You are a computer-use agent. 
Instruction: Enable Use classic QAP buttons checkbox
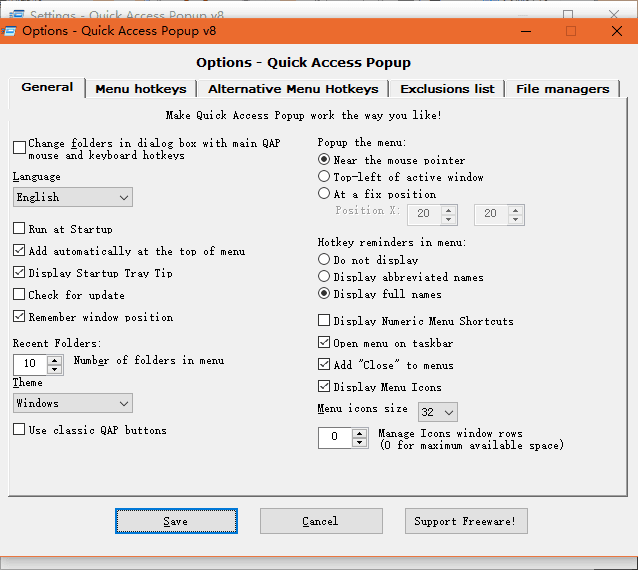click(x=19, y=429)
